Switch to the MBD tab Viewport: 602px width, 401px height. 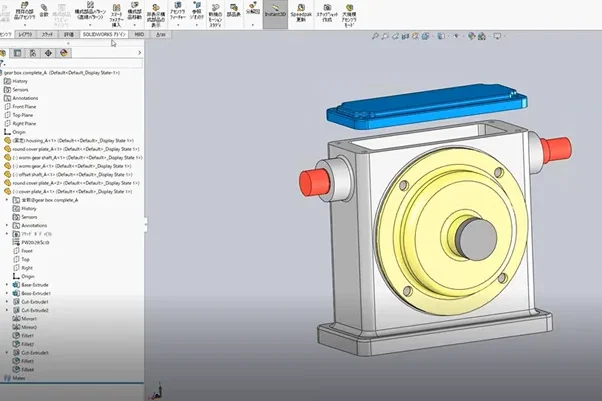tap(139, 33)
